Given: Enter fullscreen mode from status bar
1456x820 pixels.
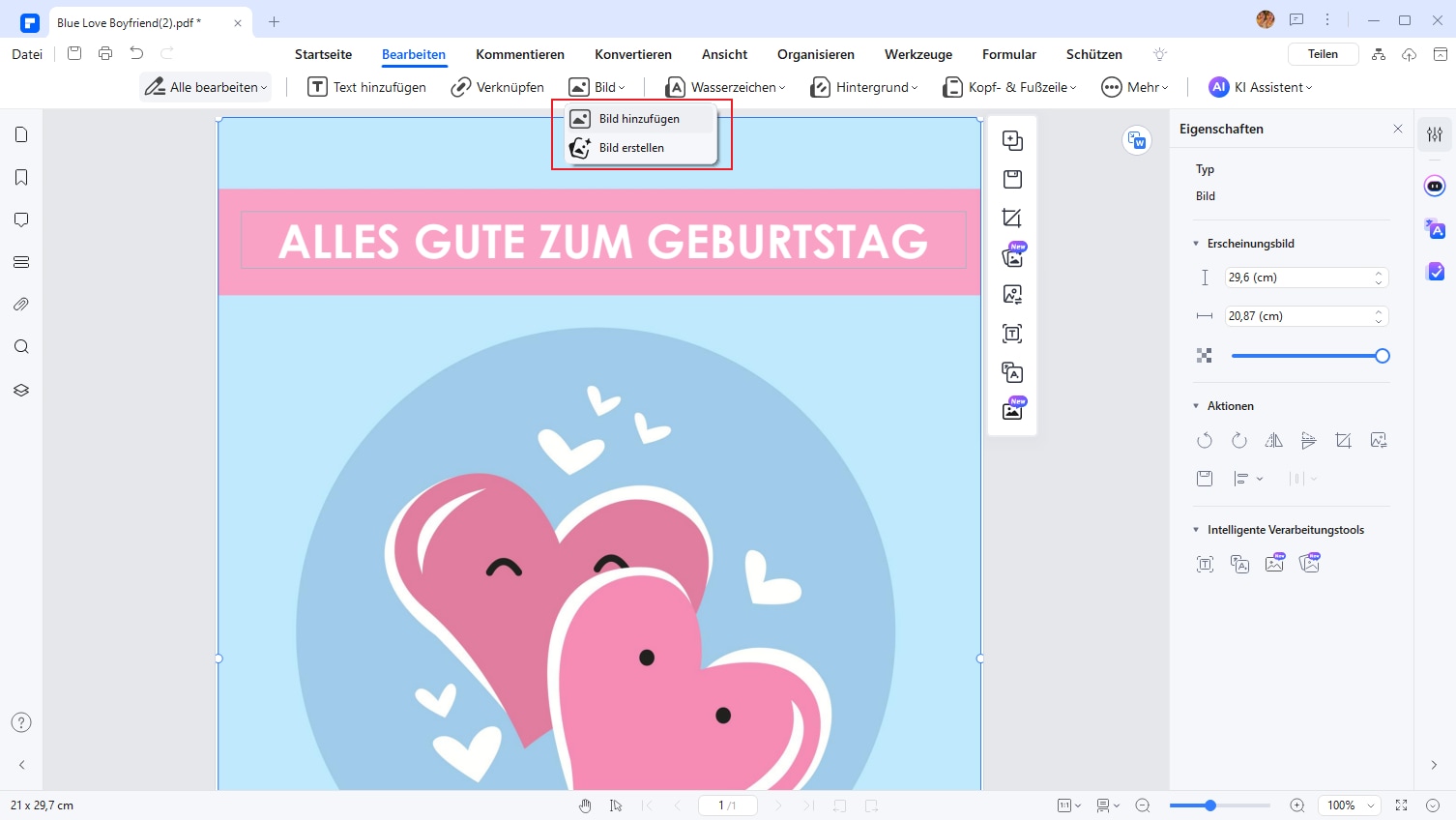Looking at the screenshot, I should pos(1401,805).
